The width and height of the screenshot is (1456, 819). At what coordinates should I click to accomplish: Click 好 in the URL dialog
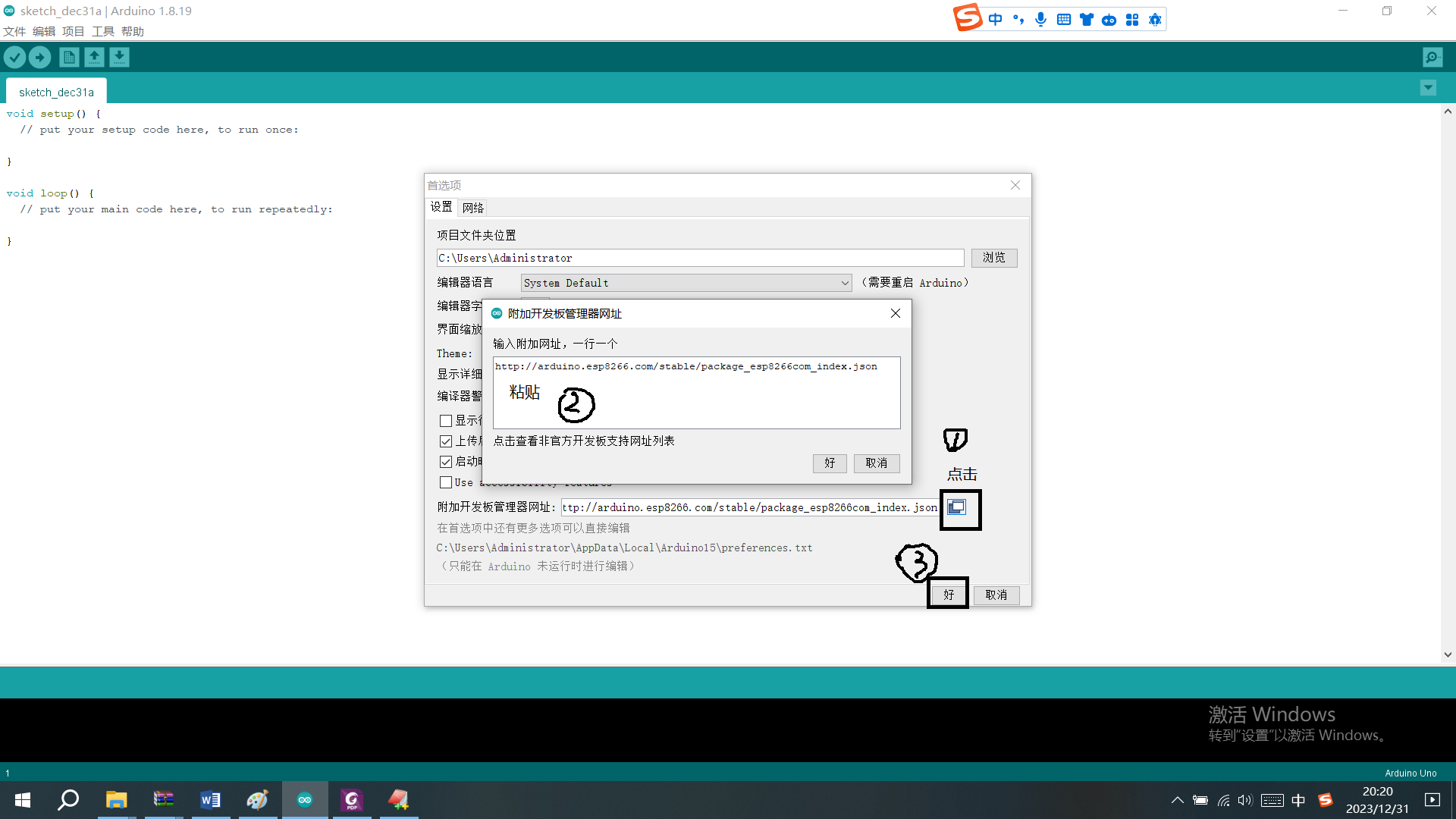coord(830,463)
